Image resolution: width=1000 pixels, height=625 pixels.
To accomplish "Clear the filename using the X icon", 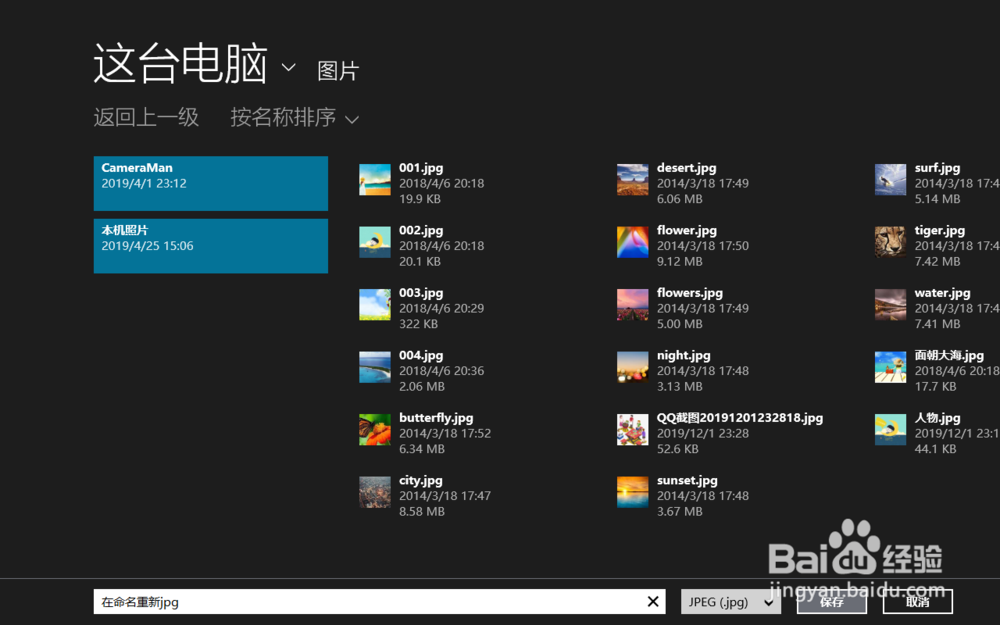I will (x=654, y=601).
